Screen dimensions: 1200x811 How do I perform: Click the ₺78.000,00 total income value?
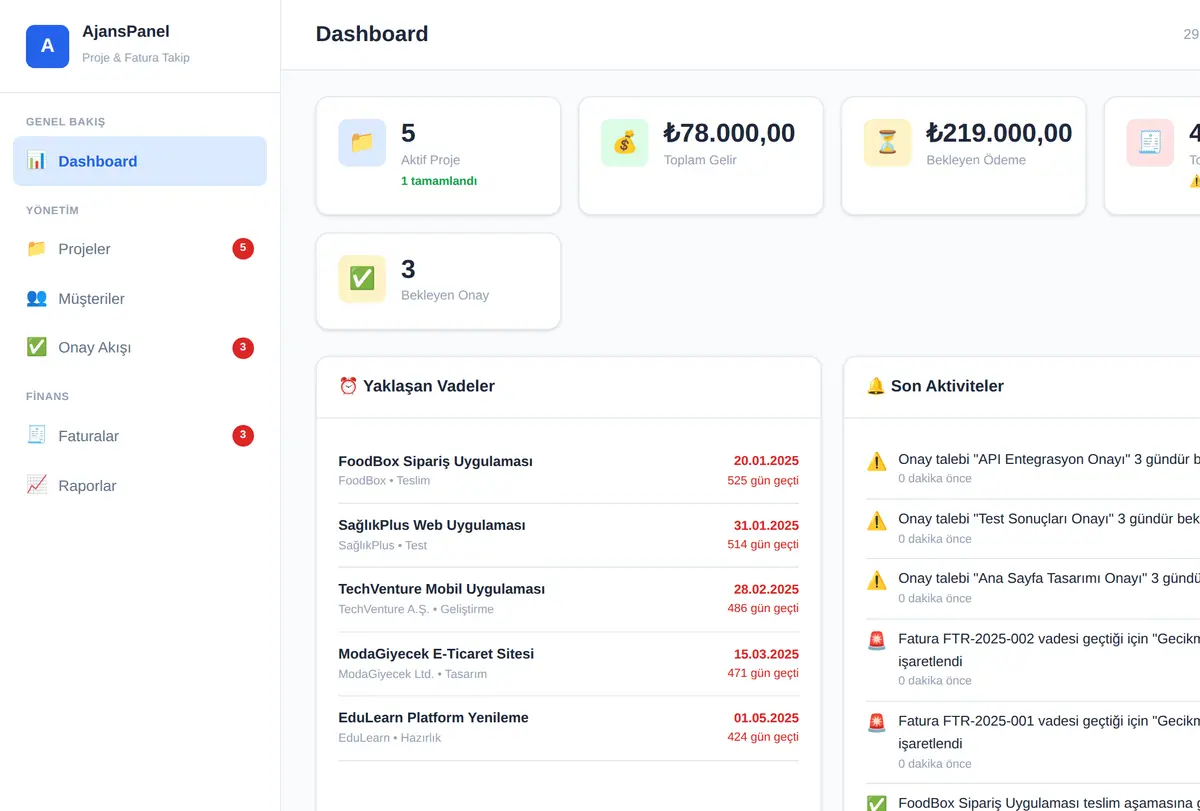tap(729, 133)
